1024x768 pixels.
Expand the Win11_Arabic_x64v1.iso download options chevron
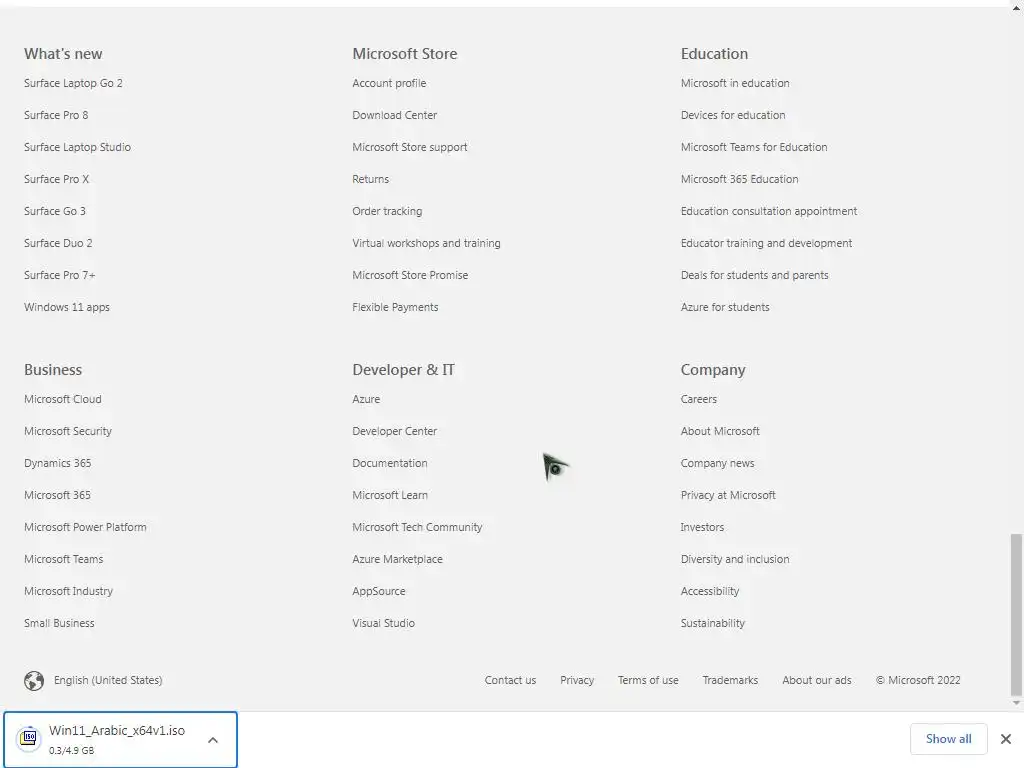coord(213,740)
